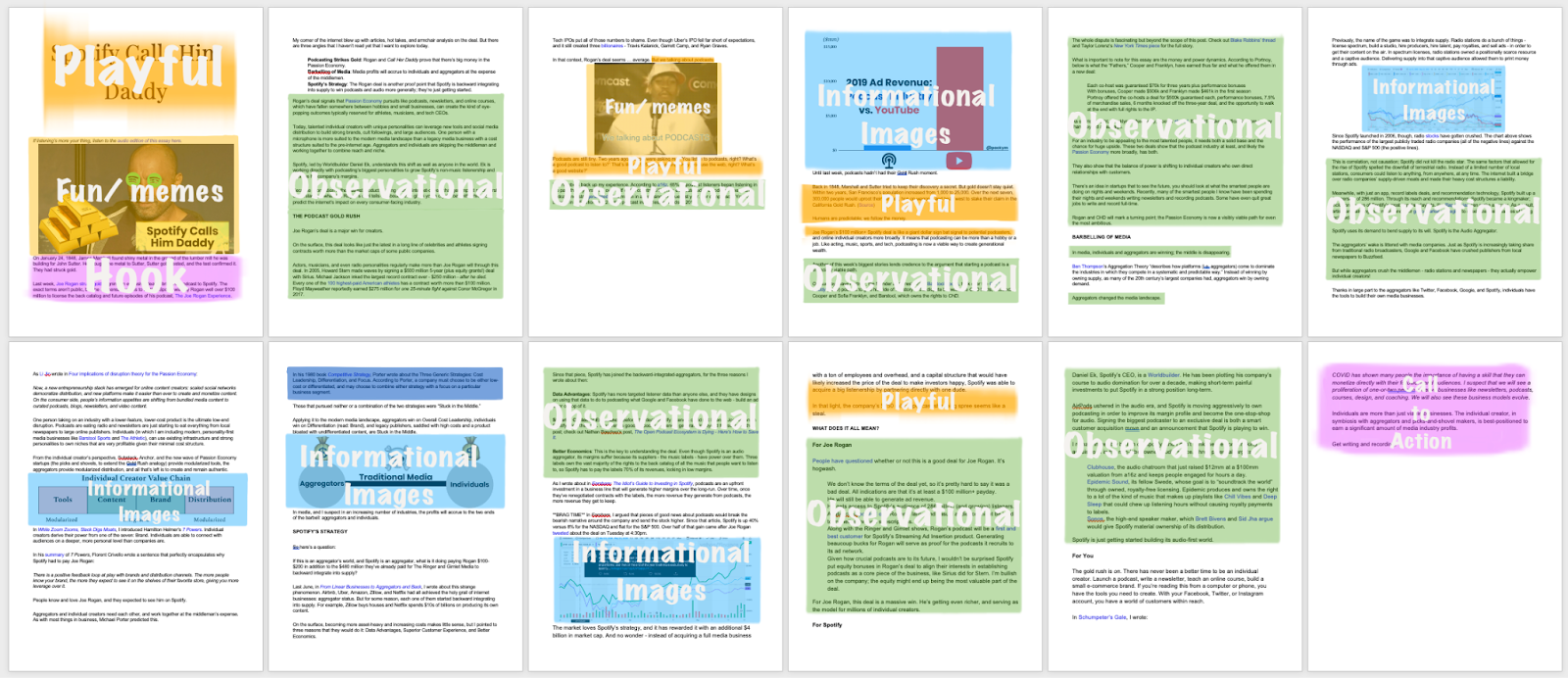Click the 'In Schumpeter's Gale' link
Image resolution: width=1568 pixels, height=678 pixels.
tap(1100, 617)
